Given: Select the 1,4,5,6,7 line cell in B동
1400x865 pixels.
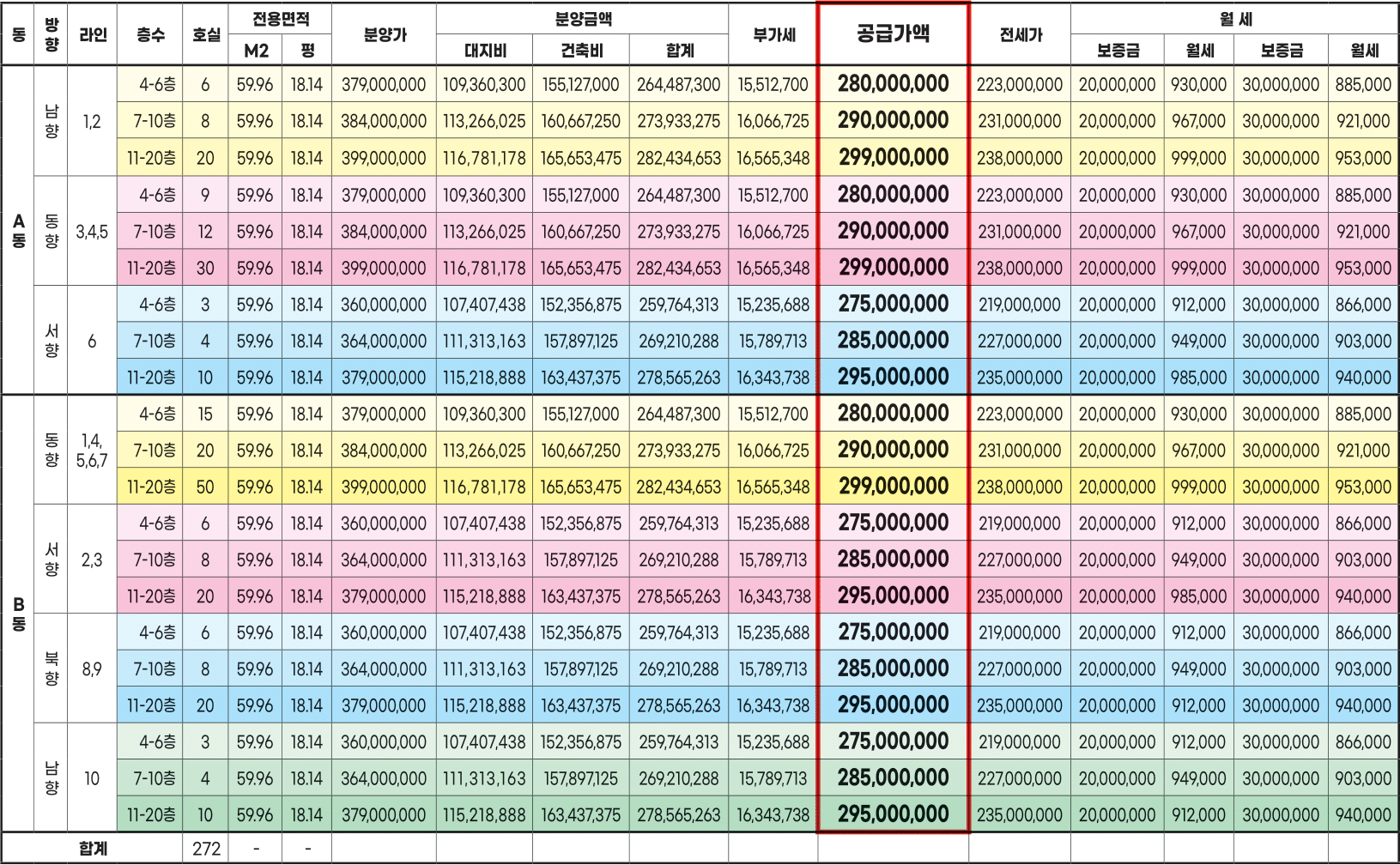Looking at the screenshot, I should 92,451.
